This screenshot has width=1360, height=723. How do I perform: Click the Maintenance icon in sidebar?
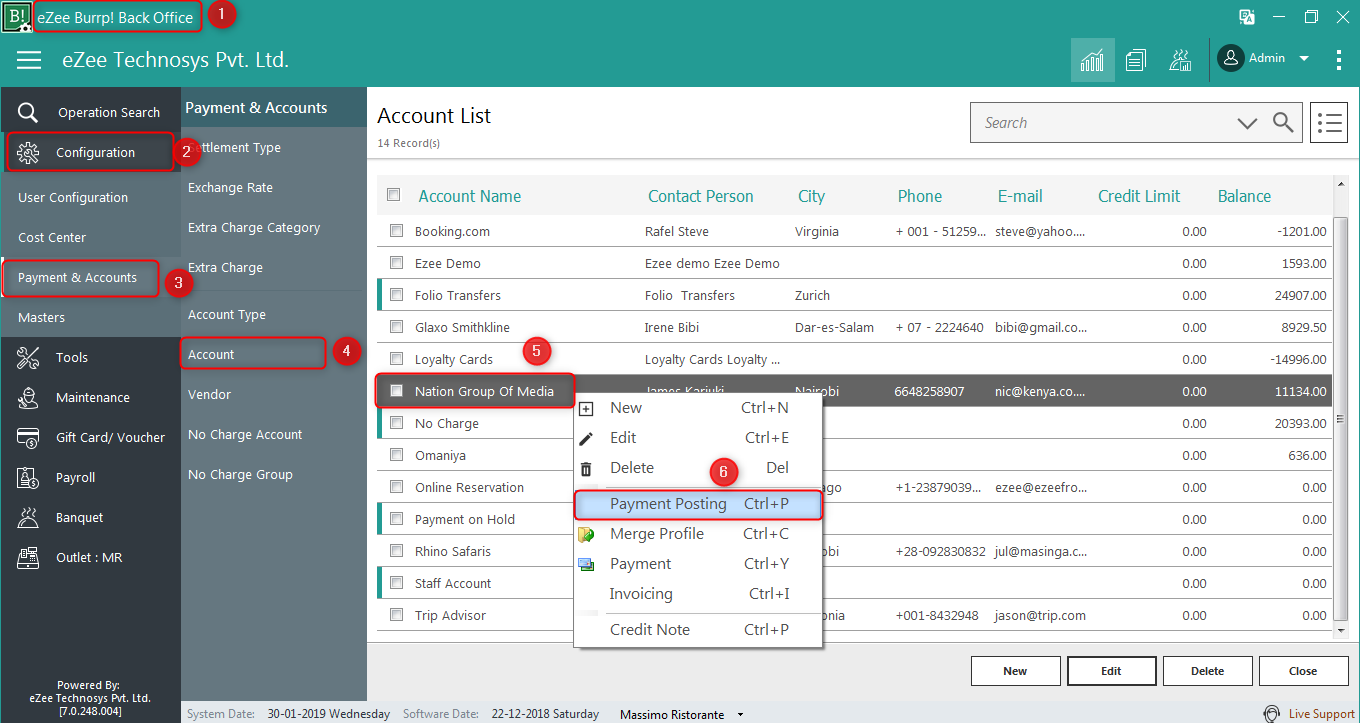[29, 397]
